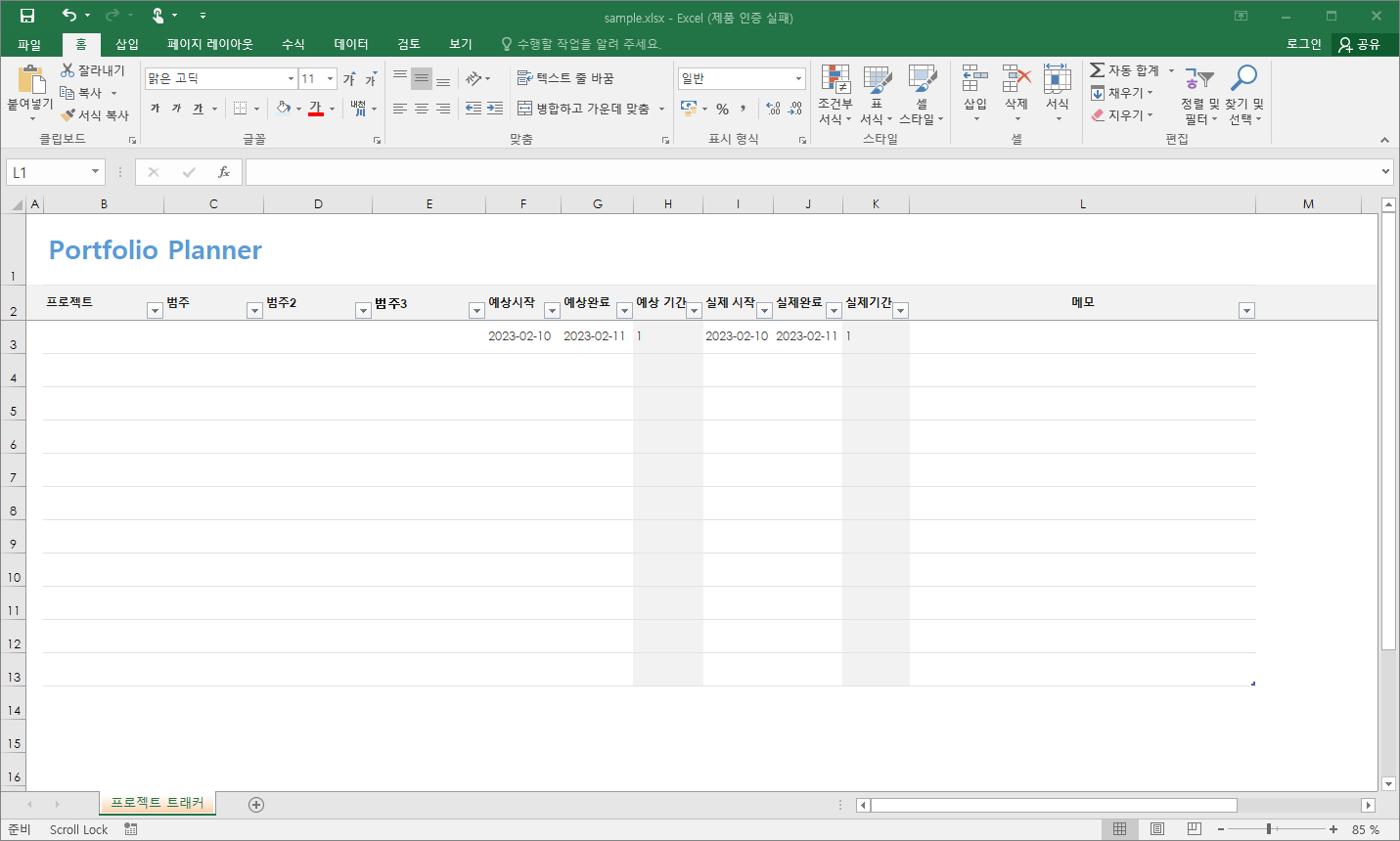Activate format painter 서식 복사
This screenshot has width=1400, height=841.
(94, 115)
